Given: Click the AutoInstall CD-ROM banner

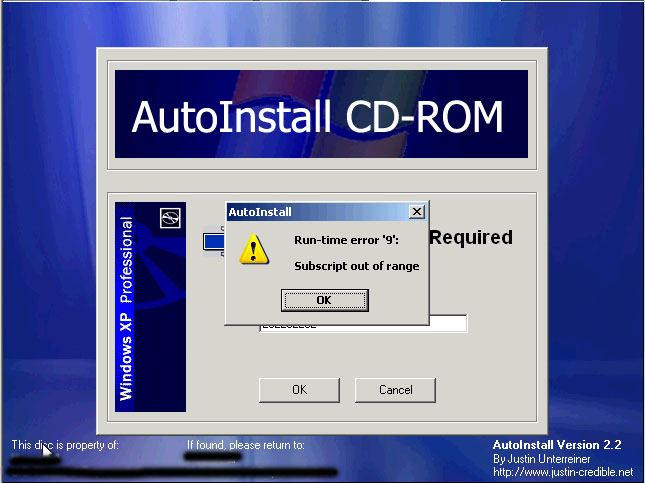Looking at the screenshot, I should pos(321,114).
